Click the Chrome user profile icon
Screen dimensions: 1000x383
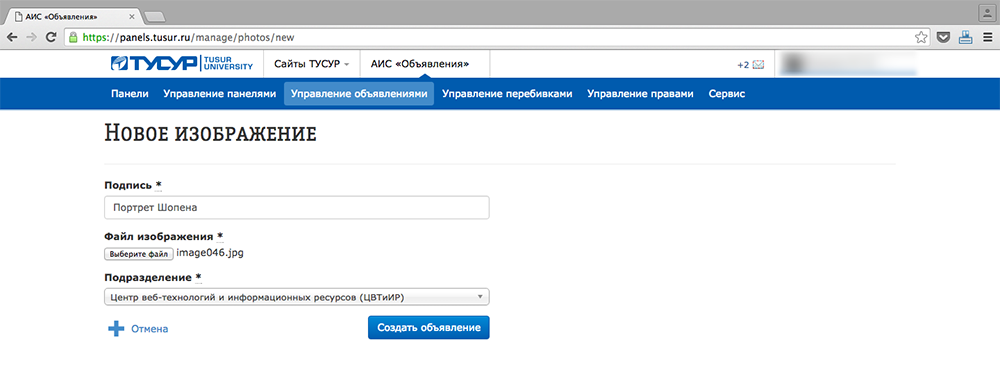986,12
